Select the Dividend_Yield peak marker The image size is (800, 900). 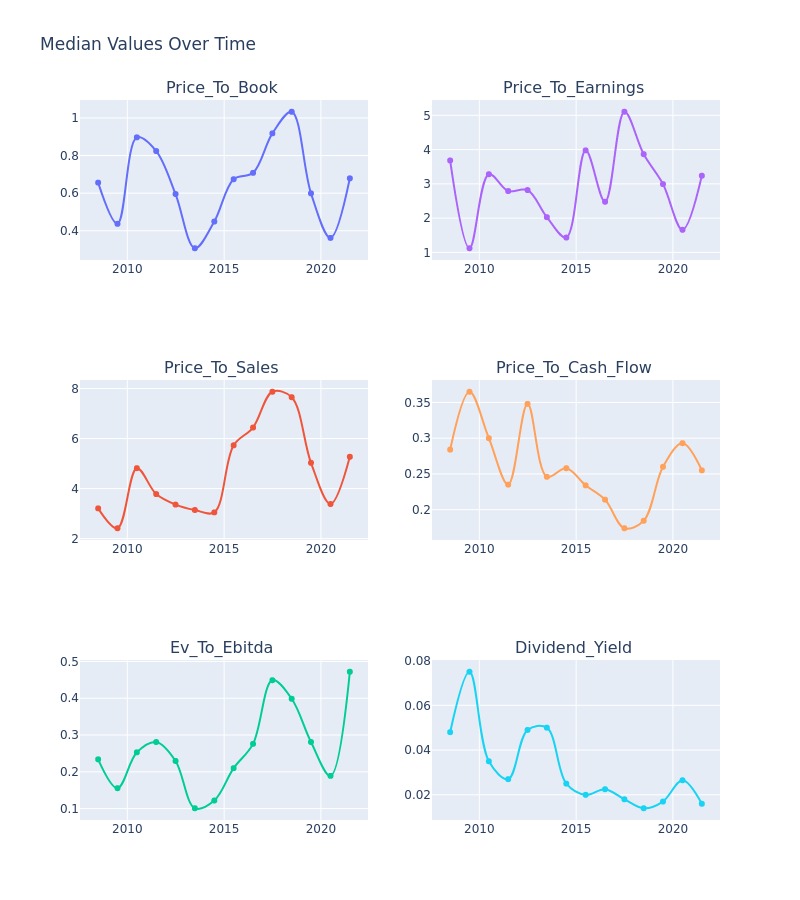(x=469, y=672)
